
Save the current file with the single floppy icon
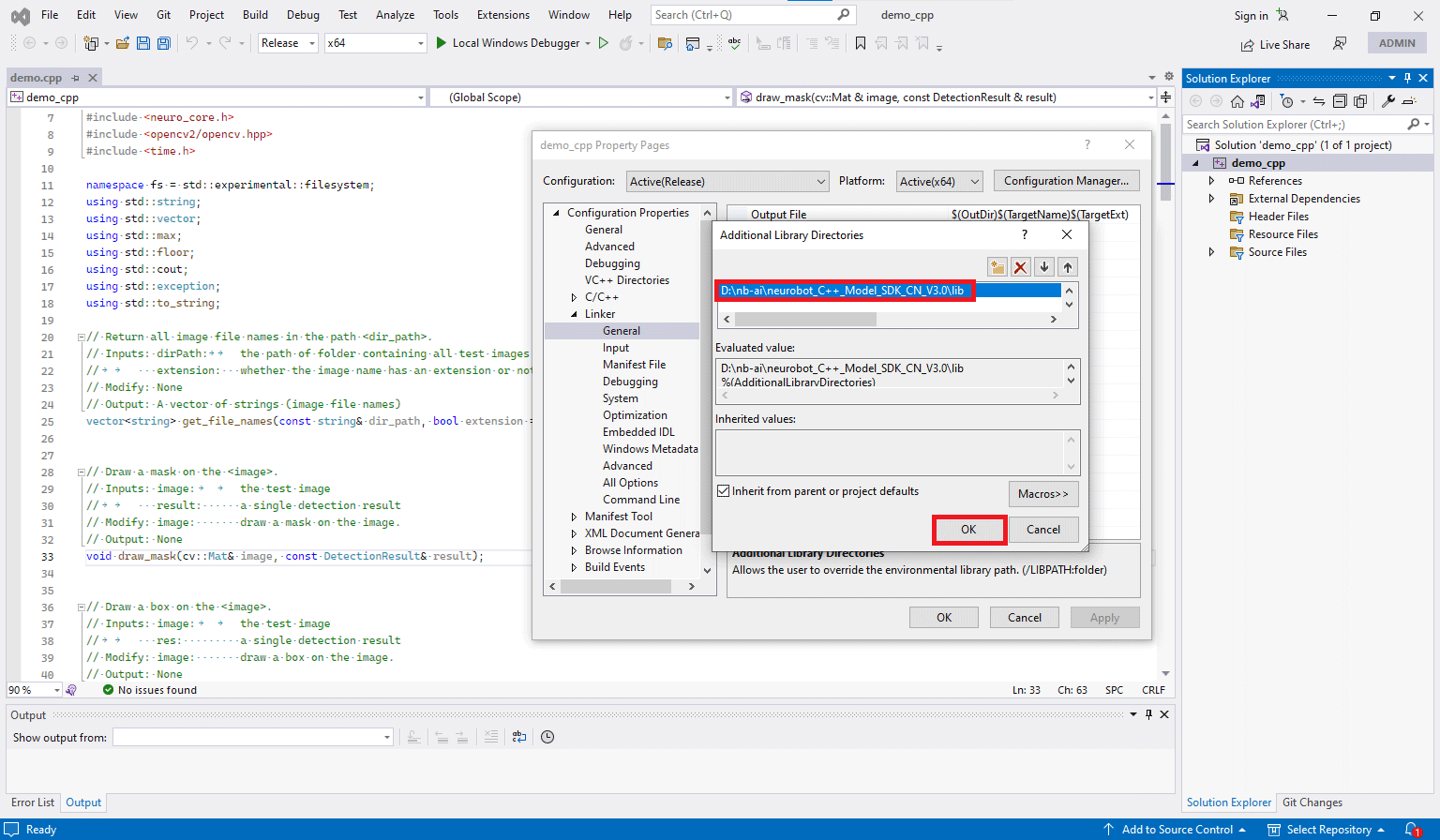tap(143, 43)
